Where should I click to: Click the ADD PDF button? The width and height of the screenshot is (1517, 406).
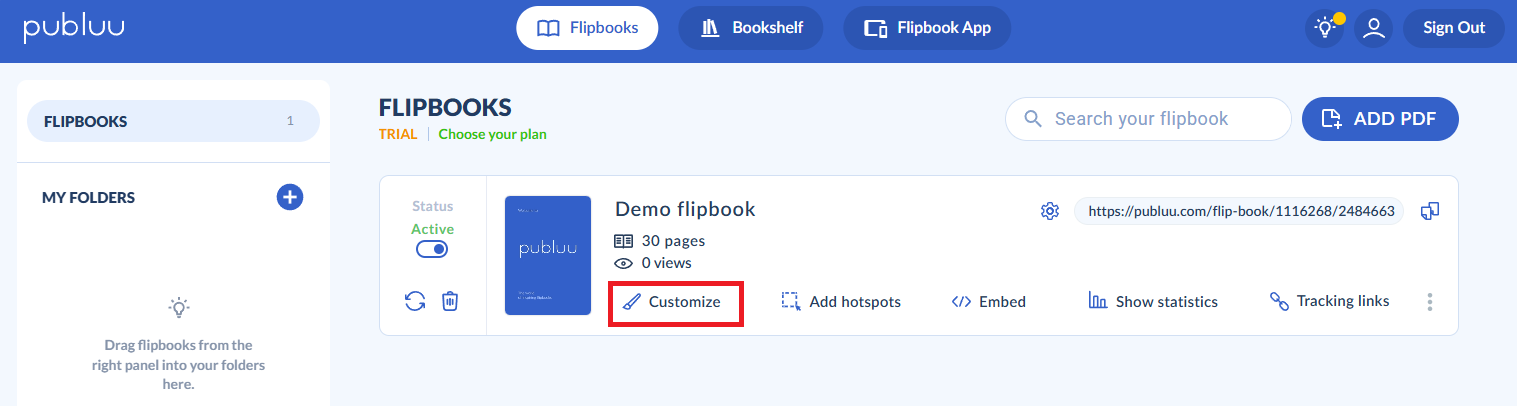coord(1380,119)
